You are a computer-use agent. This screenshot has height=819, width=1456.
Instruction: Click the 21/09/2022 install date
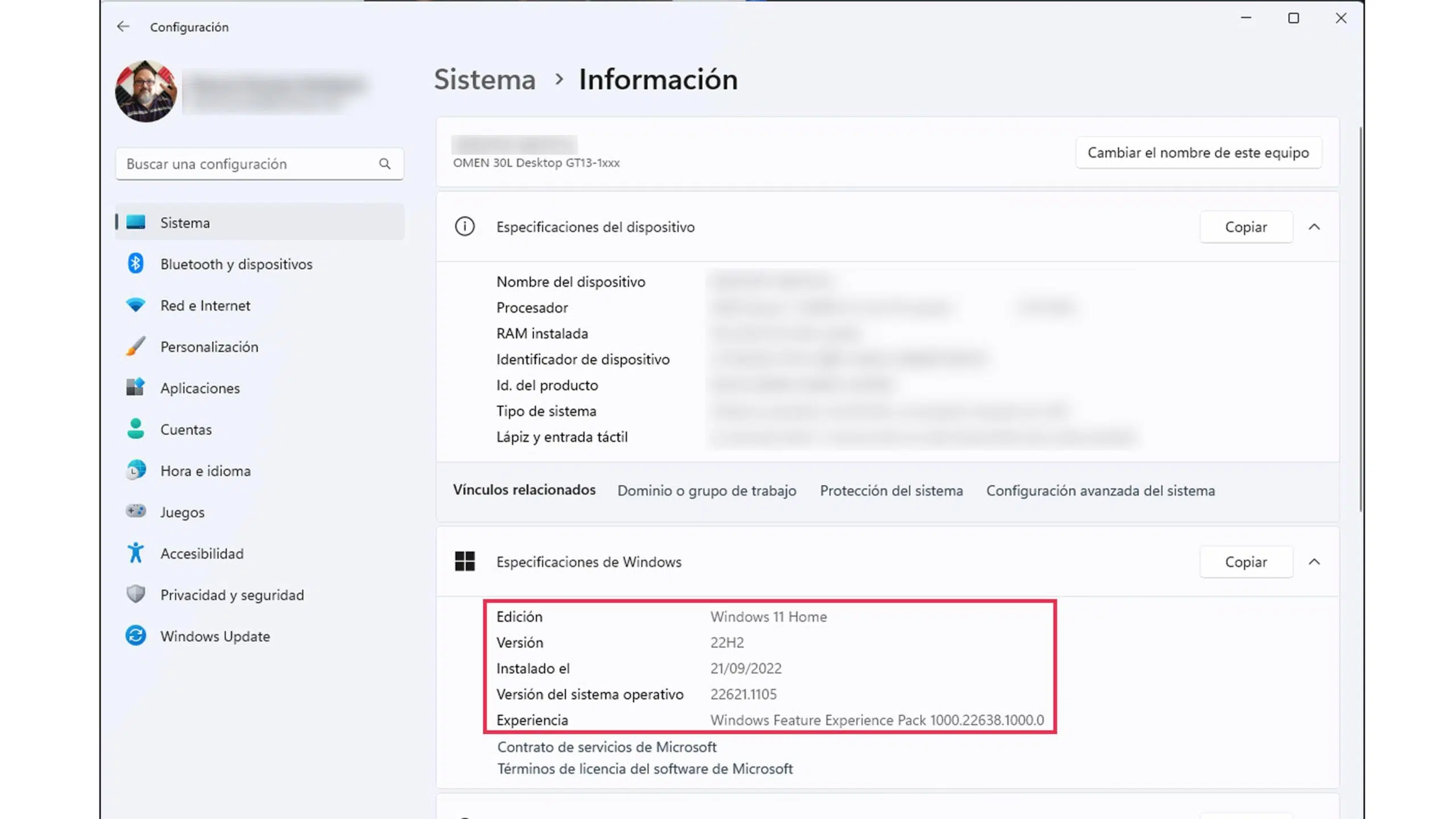click(746, 668)
